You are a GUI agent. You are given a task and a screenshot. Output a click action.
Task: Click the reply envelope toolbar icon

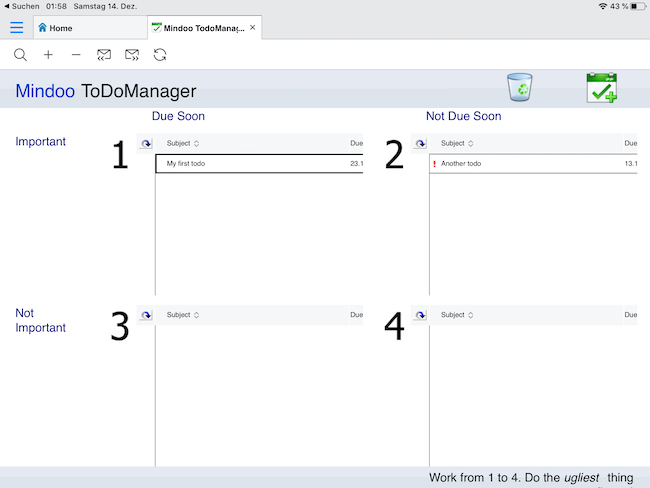(104, 55)
